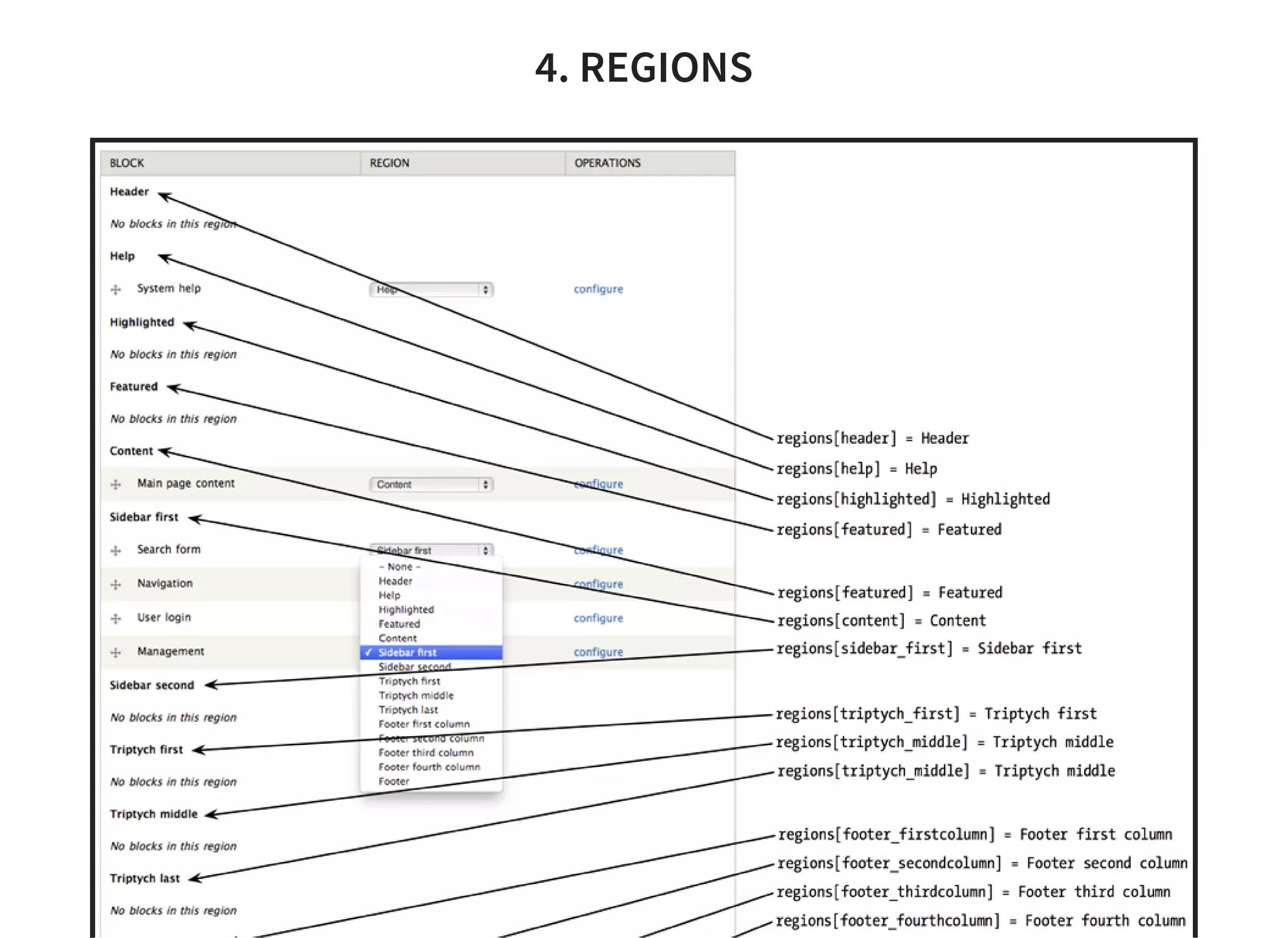Click the '4. REGIONS' slide title

coord(644,67)
